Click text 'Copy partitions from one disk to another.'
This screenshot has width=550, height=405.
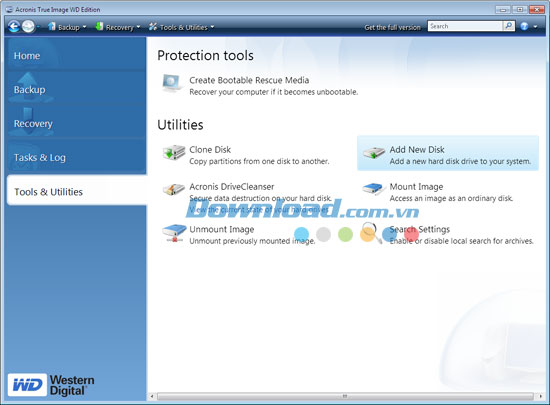click(x=259, y=161)
